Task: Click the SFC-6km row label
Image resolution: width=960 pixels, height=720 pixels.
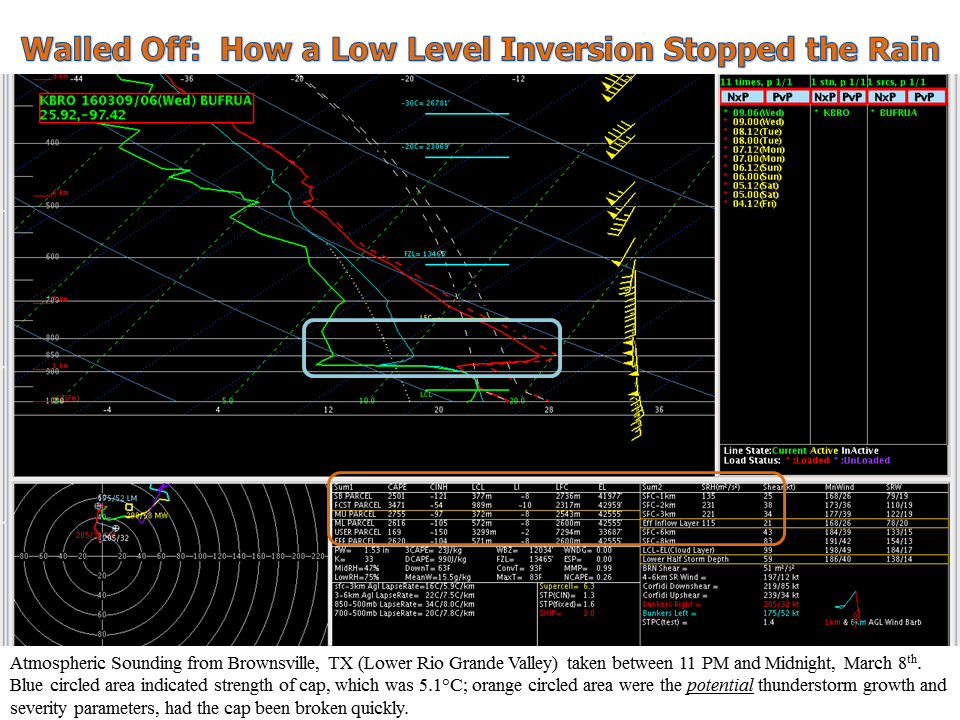Action: click(659, 532)
